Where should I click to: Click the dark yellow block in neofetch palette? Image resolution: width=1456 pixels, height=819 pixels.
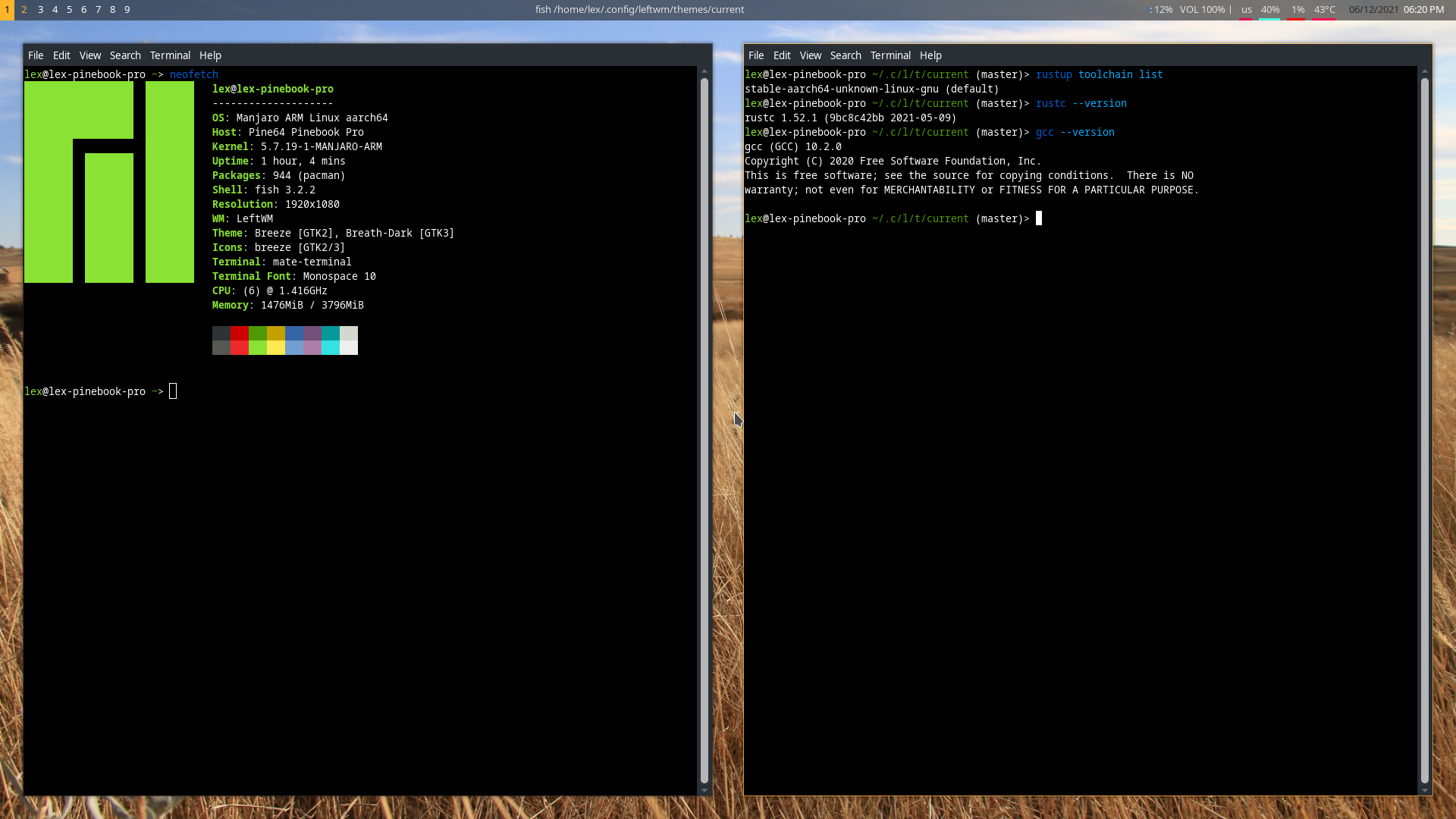pyautogui.click(x=276, y=334)
